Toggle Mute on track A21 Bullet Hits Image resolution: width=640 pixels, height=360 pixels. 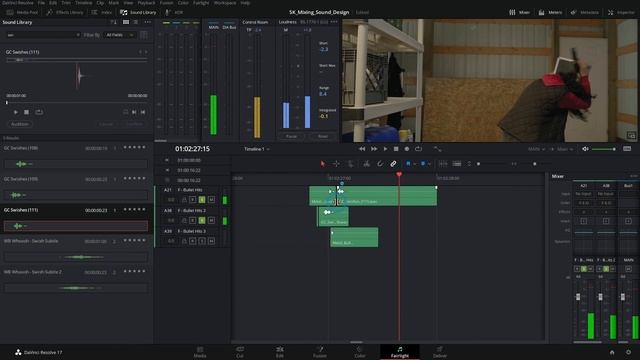click(211, 200)
